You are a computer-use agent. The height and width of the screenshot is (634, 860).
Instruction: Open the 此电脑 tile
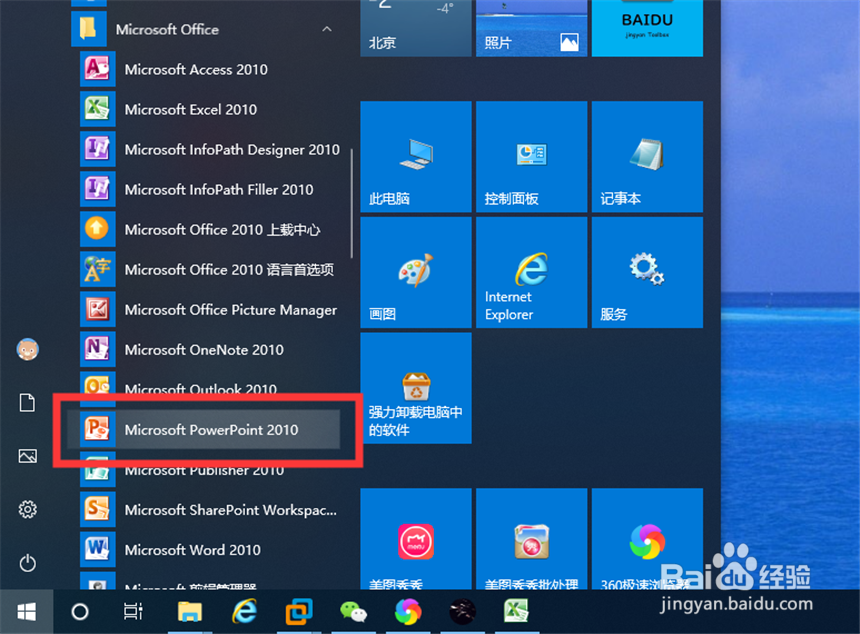click(x=416, y=156)
